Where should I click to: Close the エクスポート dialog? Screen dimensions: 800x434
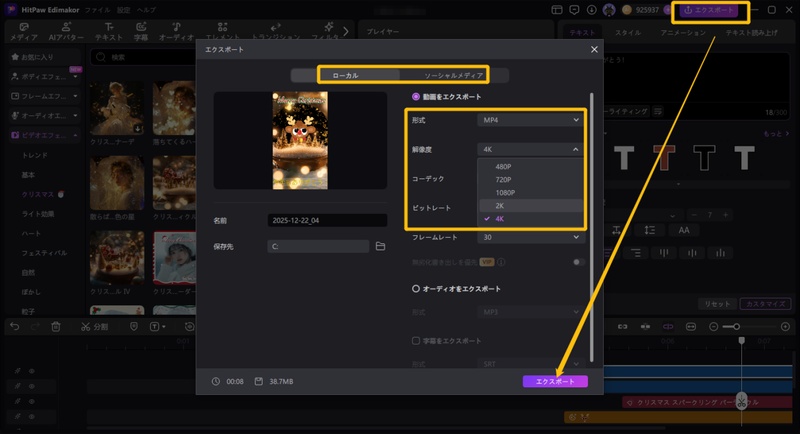tap(594, 49)
